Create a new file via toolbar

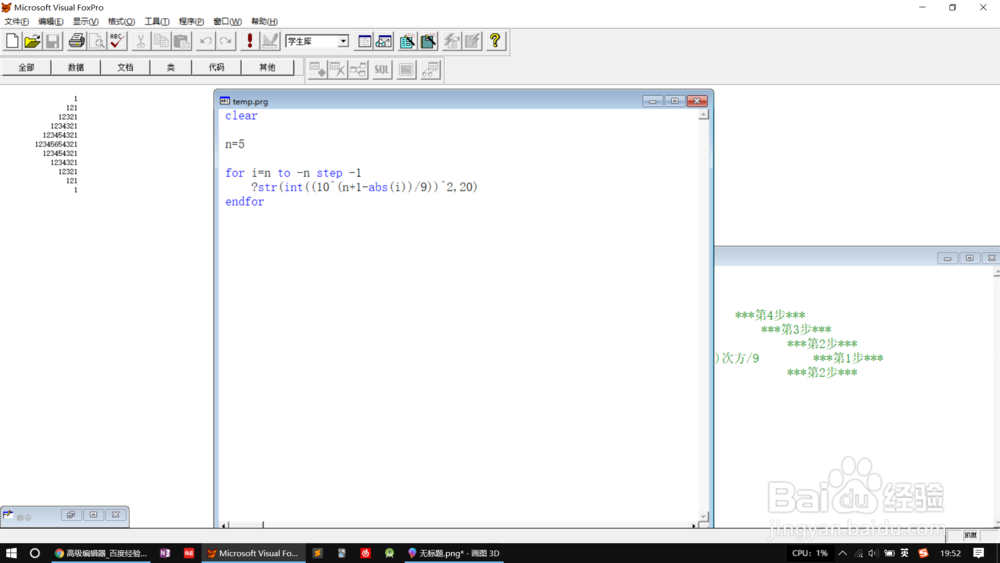(12, 41)
